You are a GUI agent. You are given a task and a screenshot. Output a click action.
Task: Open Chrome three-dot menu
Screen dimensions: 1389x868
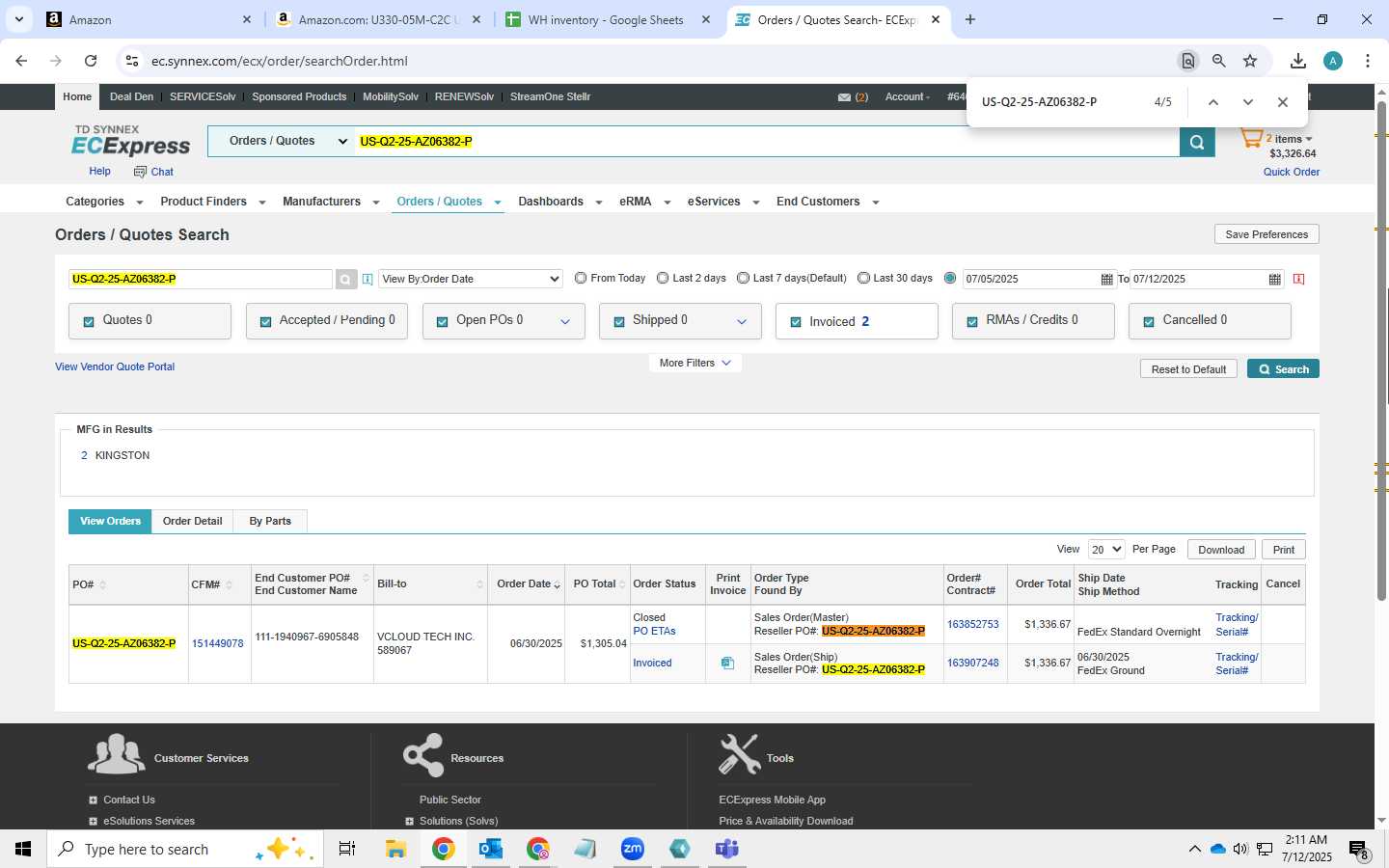(x=1368, y=61)
